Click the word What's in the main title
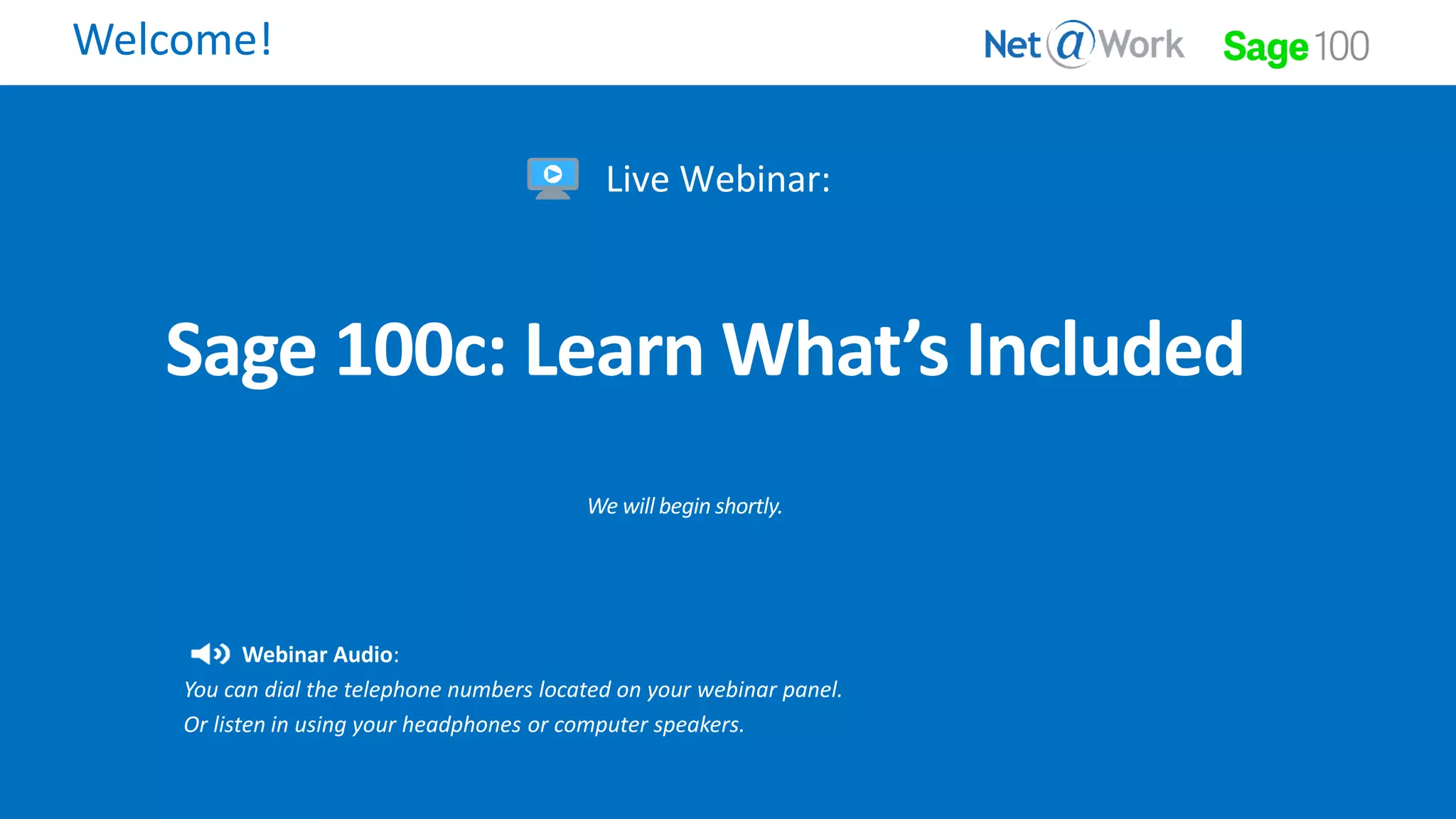 click(x=835, y=348)
